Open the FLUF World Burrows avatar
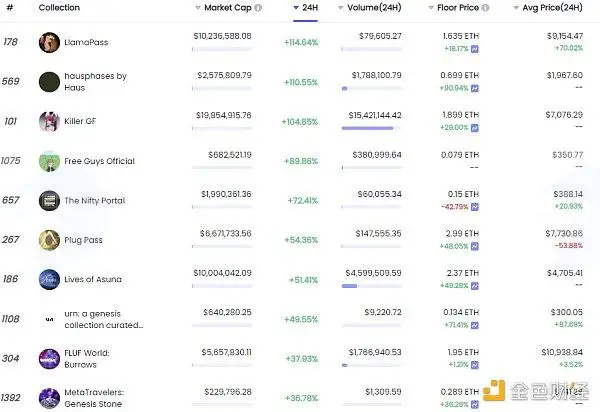The width and height of the screenshot is (600, 412). (49, 359)
